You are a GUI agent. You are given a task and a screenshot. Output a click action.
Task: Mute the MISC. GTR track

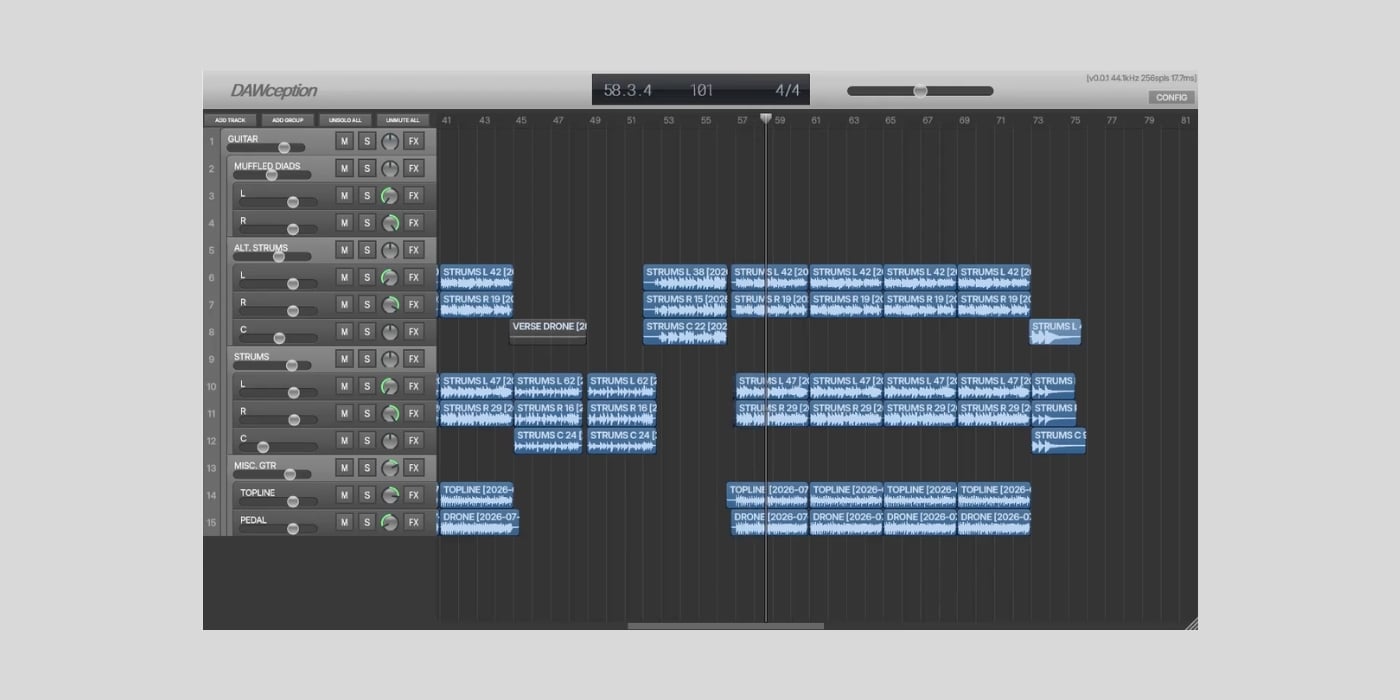pyautogui.click(x=344, y=468)
